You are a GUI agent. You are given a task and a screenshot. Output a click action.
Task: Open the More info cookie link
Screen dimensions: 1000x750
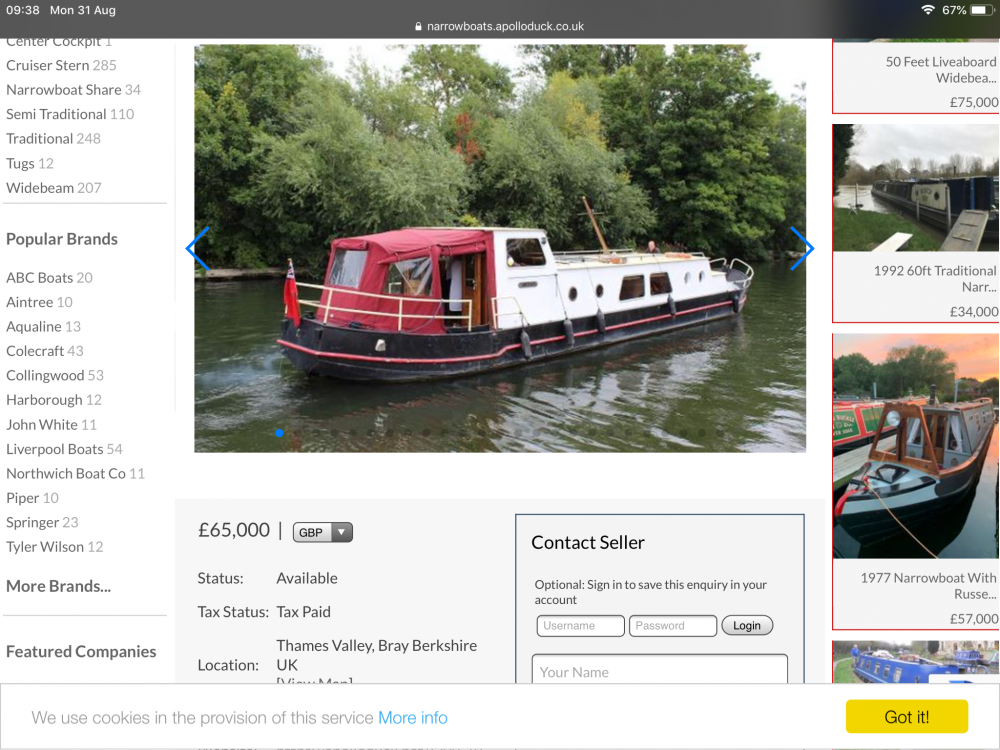click(x=413, y=717)
